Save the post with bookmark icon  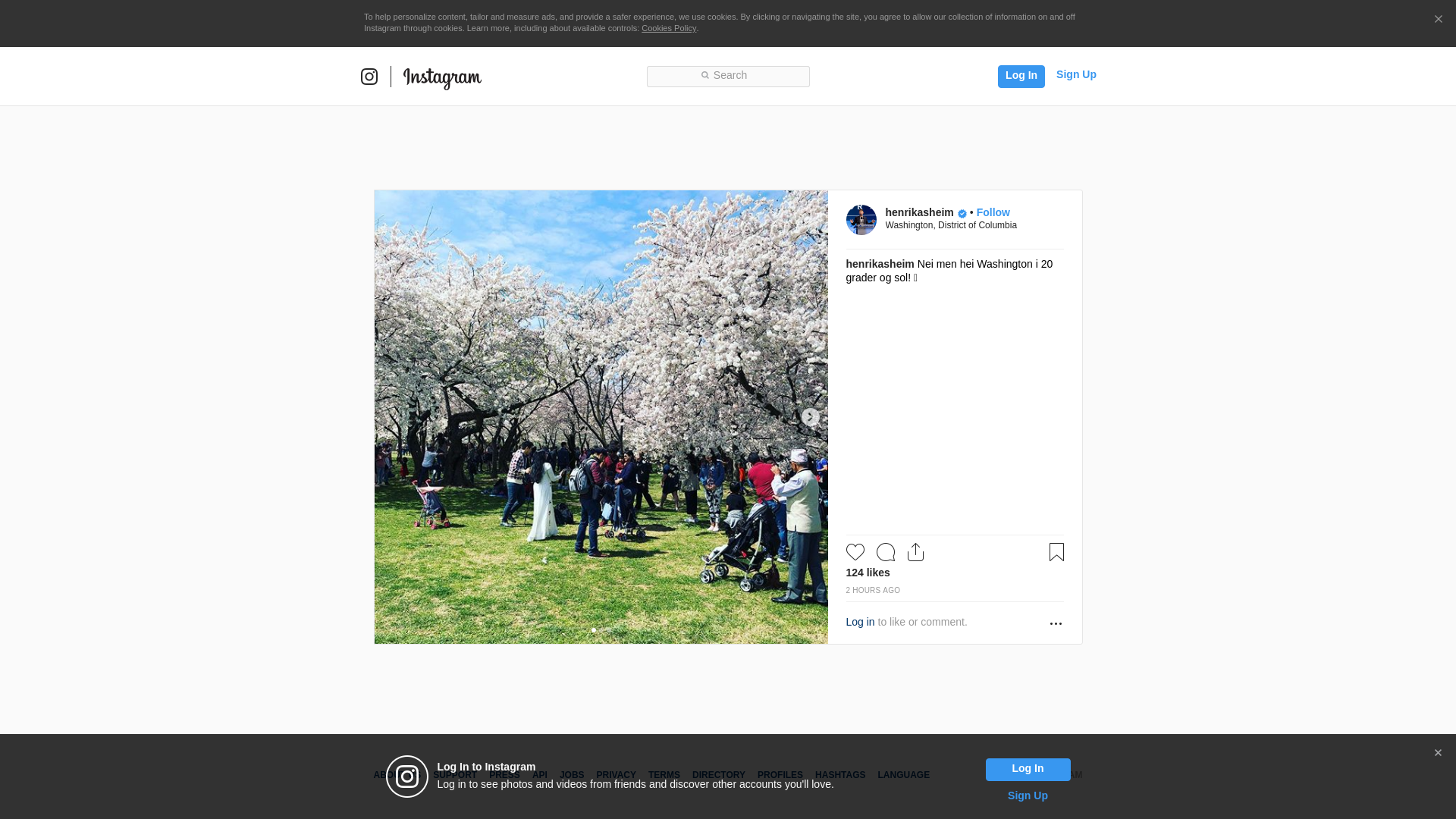pyautogui.click(x=1056, y=552)
